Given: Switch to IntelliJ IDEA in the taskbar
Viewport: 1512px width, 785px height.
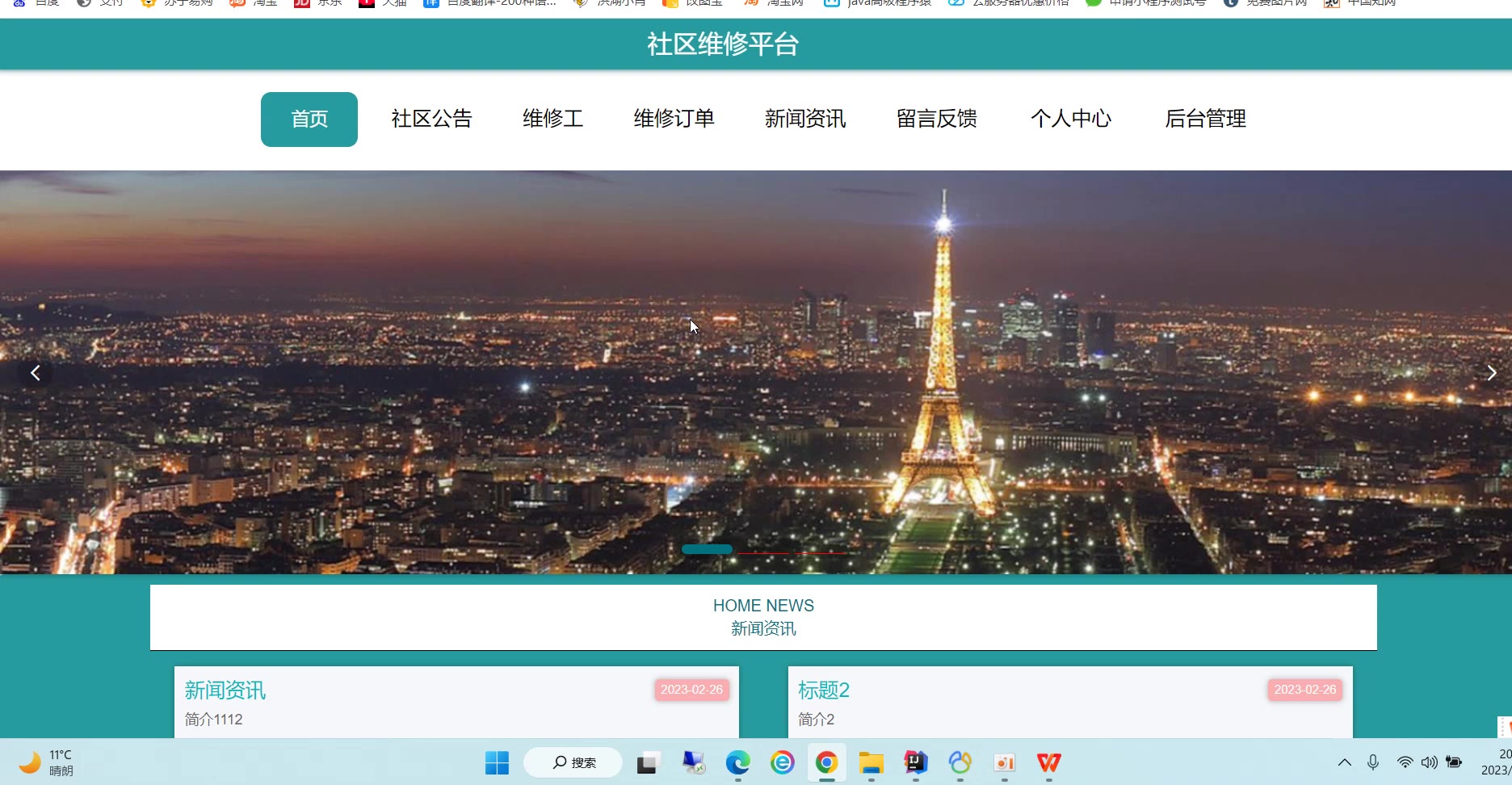Looking at the screenshot, I should click(x=915, y=762).
